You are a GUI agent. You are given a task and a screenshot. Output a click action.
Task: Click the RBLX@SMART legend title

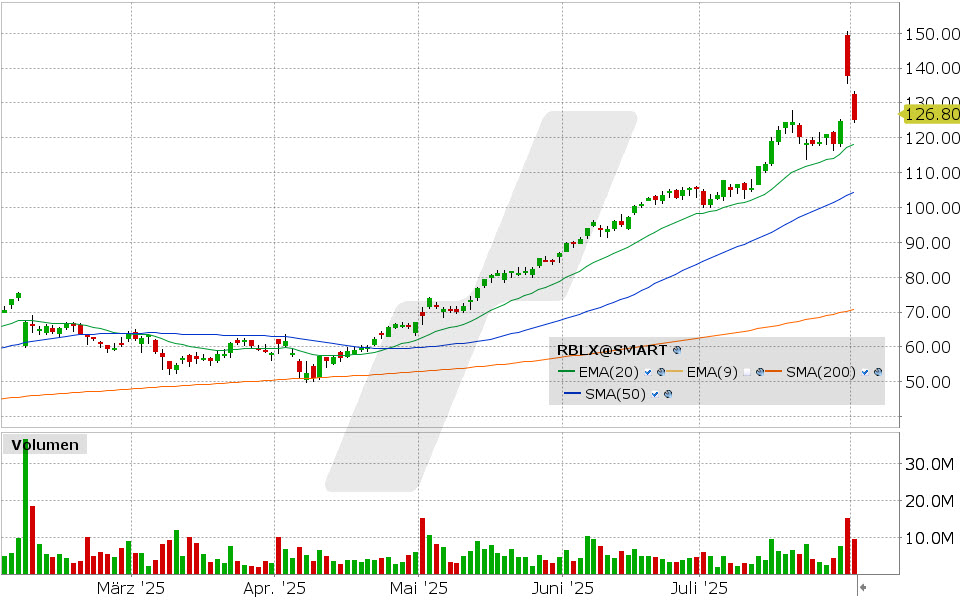(612, 350)
